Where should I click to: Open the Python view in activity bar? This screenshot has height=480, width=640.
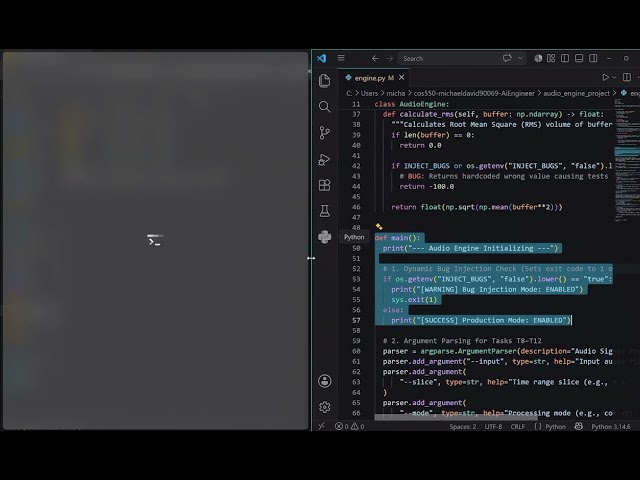coord(324,237)
